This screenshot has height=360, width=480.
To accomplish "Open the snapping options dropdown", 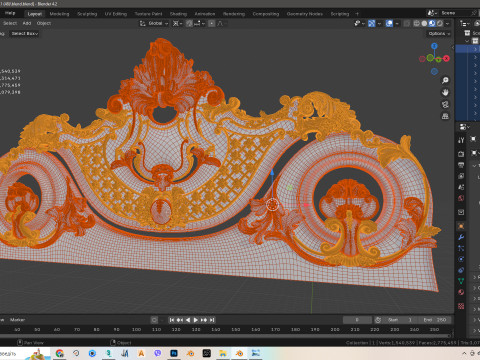I will [199, 23].
